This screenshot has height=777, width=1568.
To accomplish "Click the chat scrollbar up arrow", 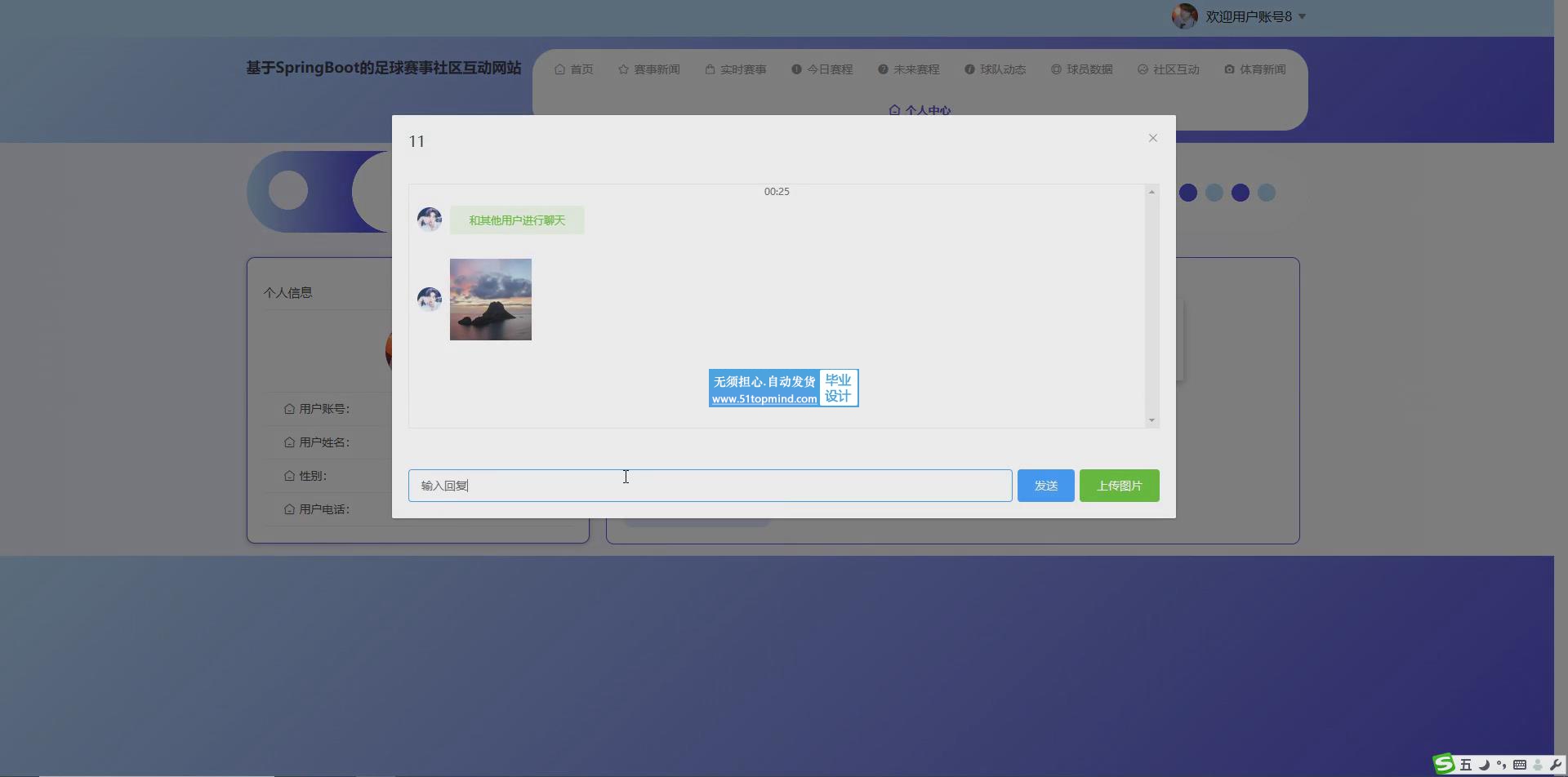I will [1151, 192].
